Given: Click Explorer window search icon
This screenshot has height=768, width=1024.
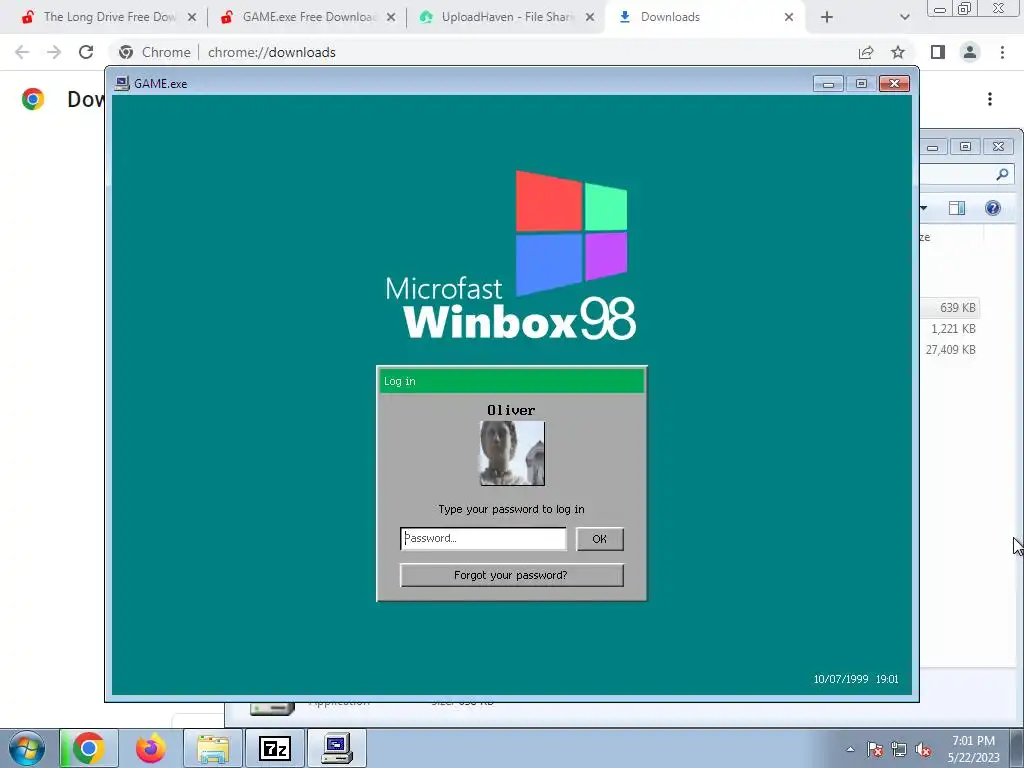Looking at the screenshot, I should (x=1002, y=174).
